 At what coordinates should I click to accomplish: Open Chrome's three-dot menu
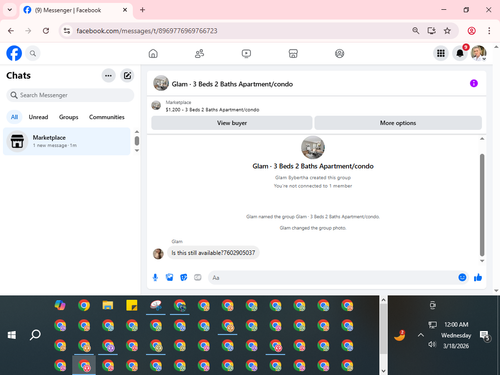pos(489,31)
